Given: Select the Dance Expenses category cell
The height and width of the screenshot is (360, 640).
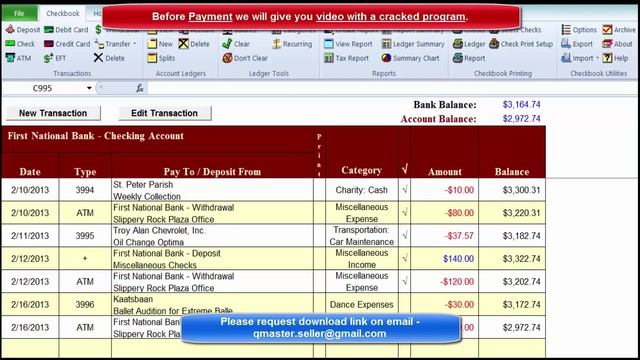Looking at the screenshot, I should 362,304.
